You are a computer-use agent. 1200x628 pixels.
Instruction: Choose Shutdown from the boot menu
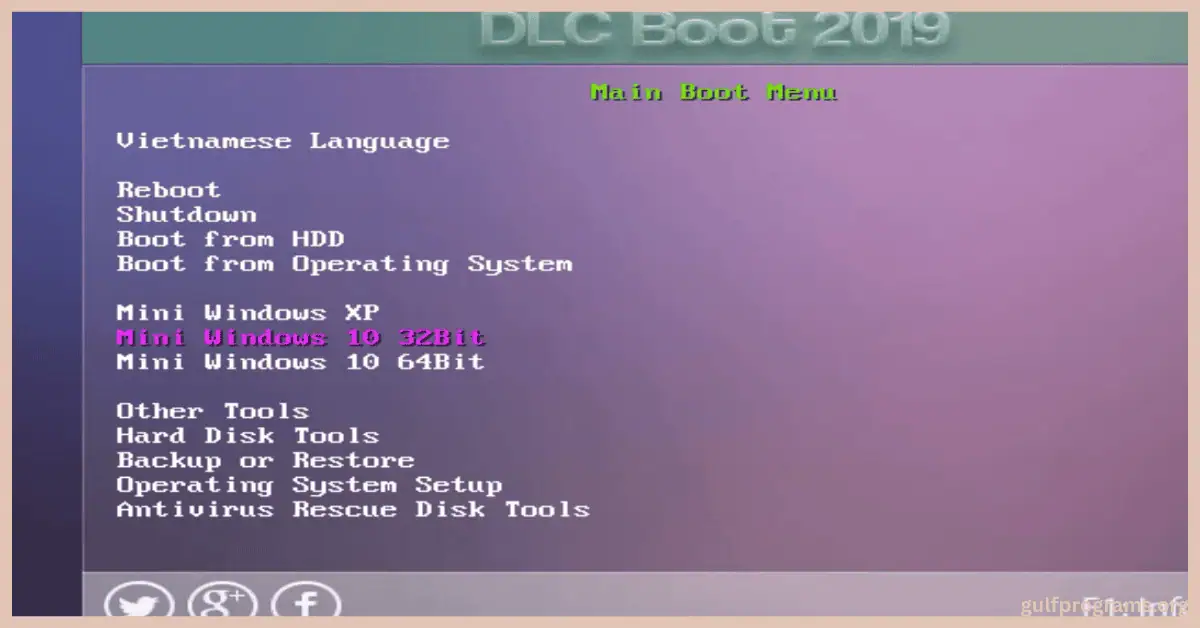[x=186, y=214]
